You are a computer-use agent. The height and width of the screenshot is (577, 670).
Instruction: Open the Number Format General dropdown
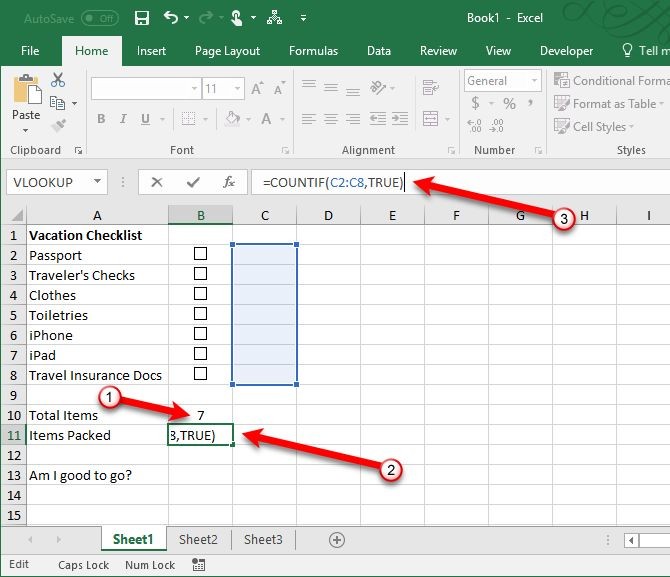(534, 80)
